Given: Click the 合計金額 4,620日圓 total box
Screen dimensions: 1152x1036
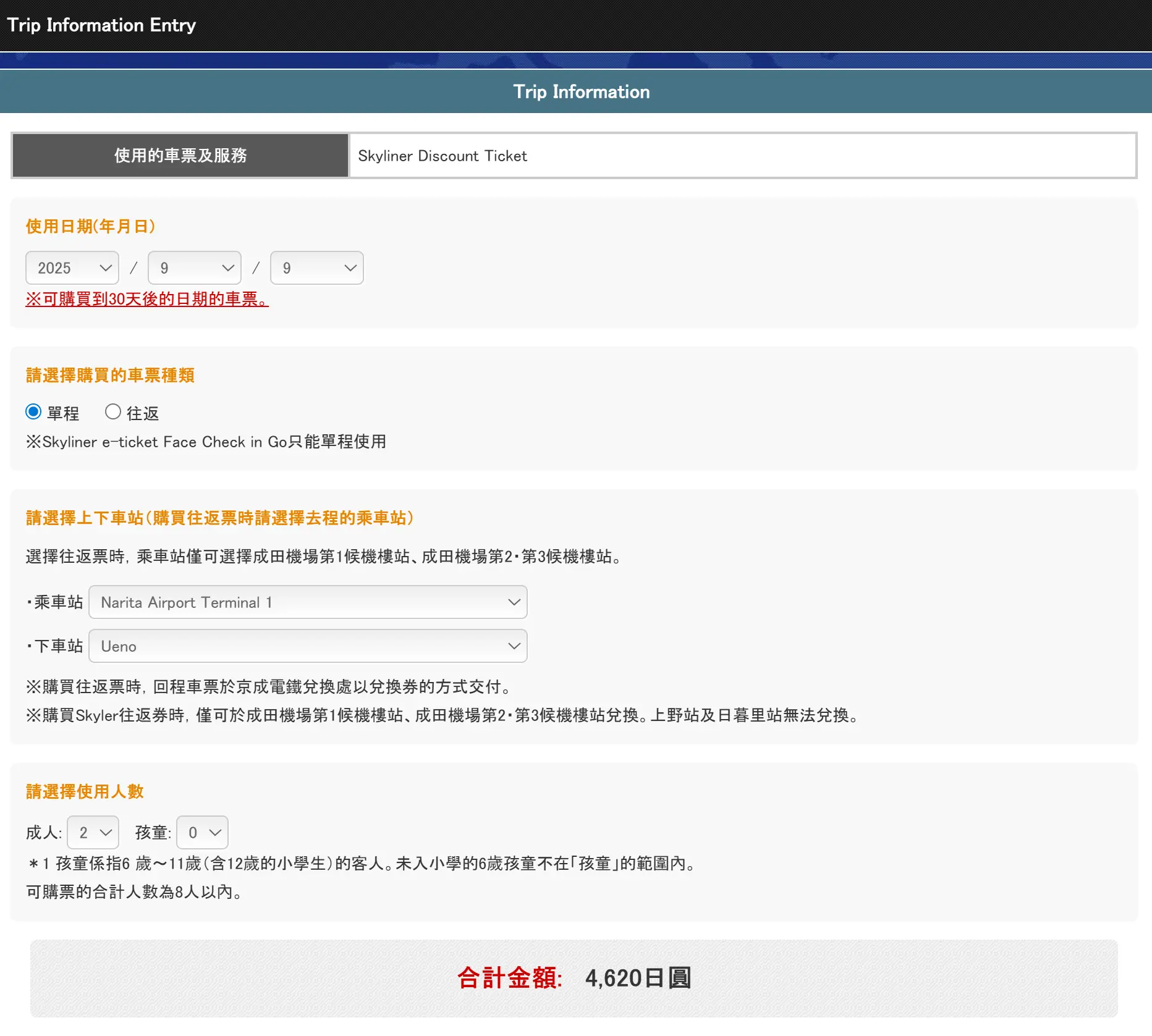Looking at the screenshot, I should (574, 979).
